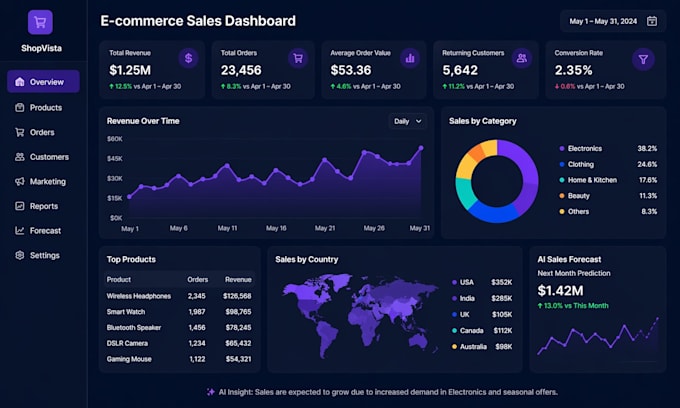Open the Forecast menu item
The width and height of the screenshot is (680, 408).
(x=43, y=230)
